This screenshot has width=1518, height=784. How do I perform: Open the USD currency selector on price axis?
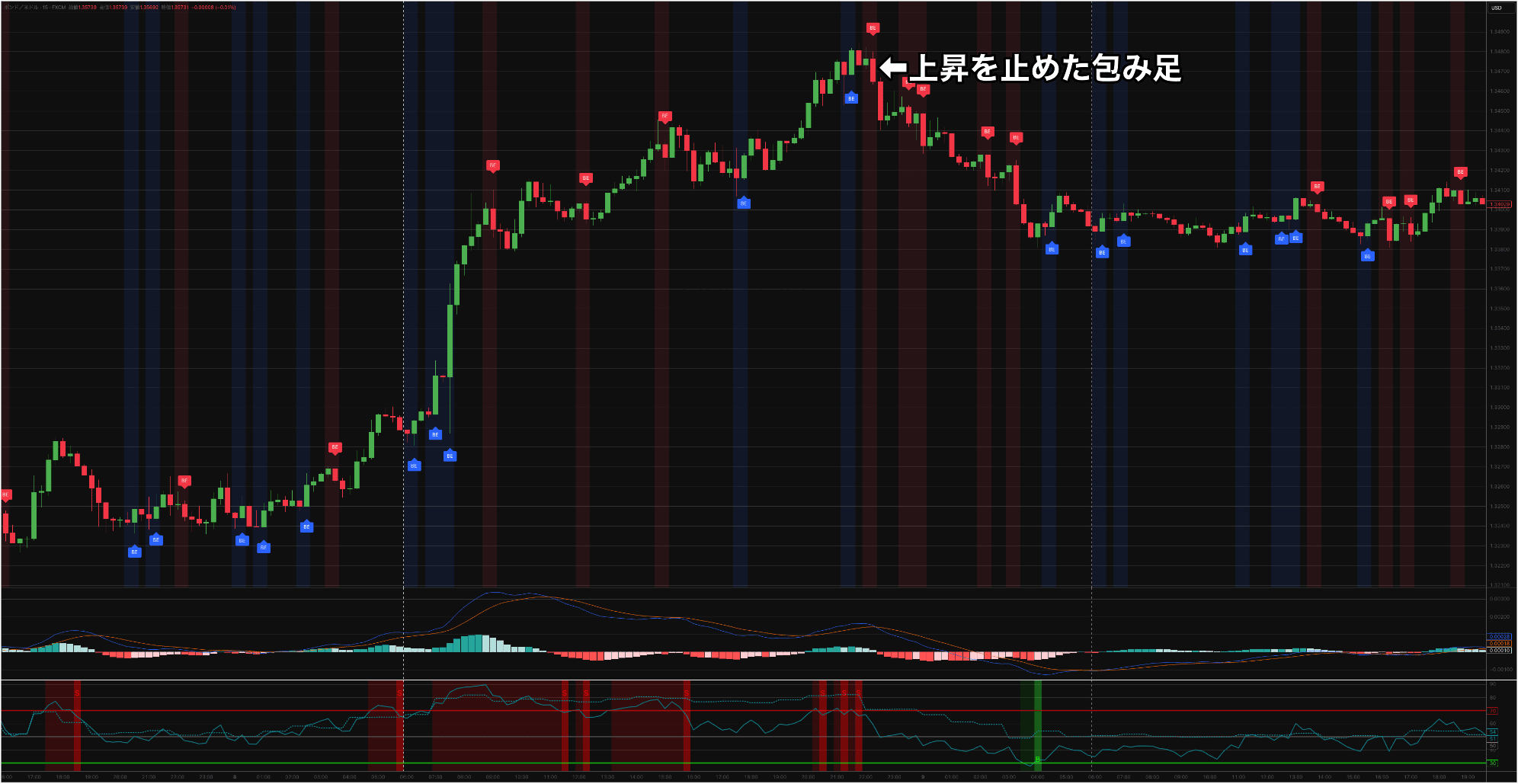point(1497,8)
